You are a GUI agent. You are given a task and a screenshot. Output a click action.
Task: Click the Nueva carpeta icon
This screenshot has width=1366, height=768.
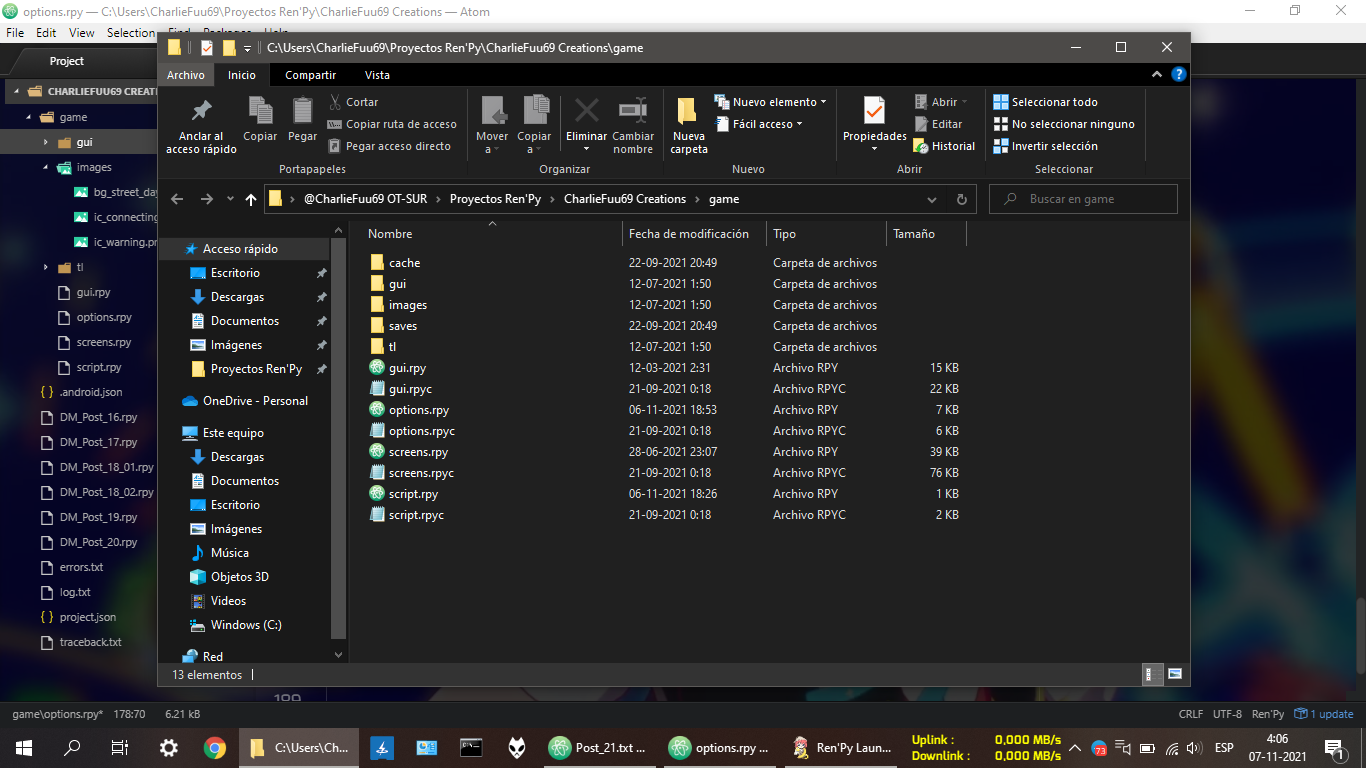click(688, 112)
